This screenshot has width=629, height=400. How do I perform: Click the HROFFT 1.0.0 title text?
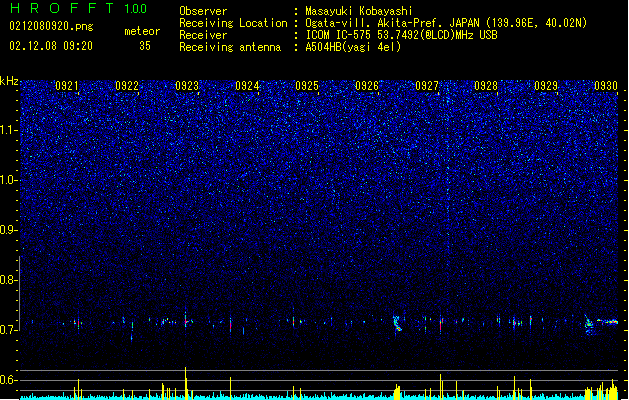pos(78,8)
